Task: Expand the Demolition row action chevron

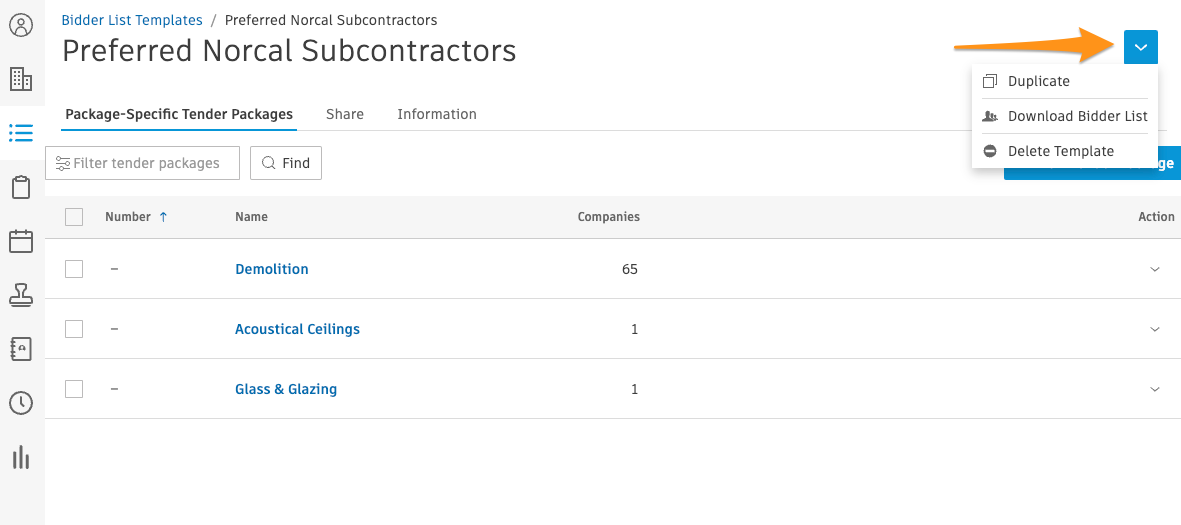Action: 1155,269
